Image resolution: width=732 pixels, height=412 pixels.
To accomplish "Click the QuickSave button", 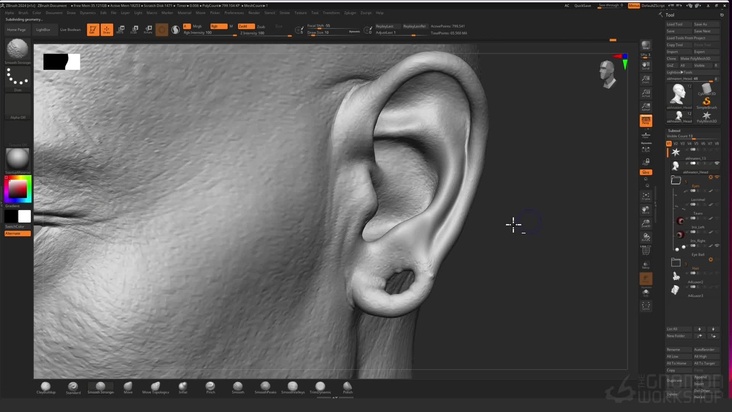I will pos(582,6).
